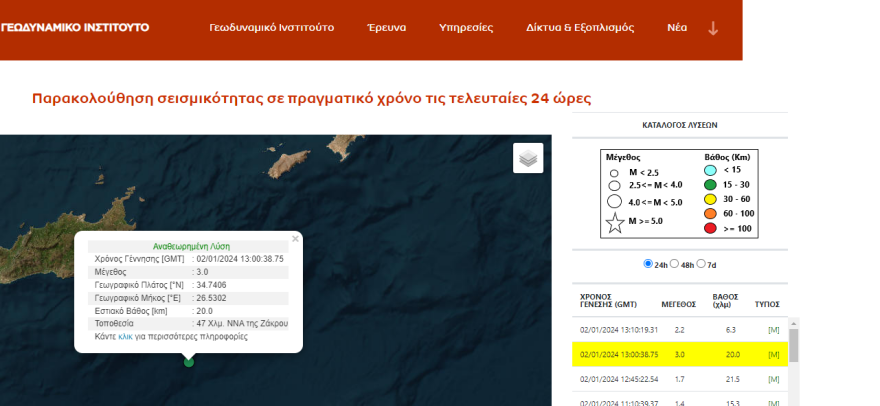Select the 02/01/2024 11:10:39.37 catalog row
The width and height of the screenshot is (880, 406).
tap(680, 400)
